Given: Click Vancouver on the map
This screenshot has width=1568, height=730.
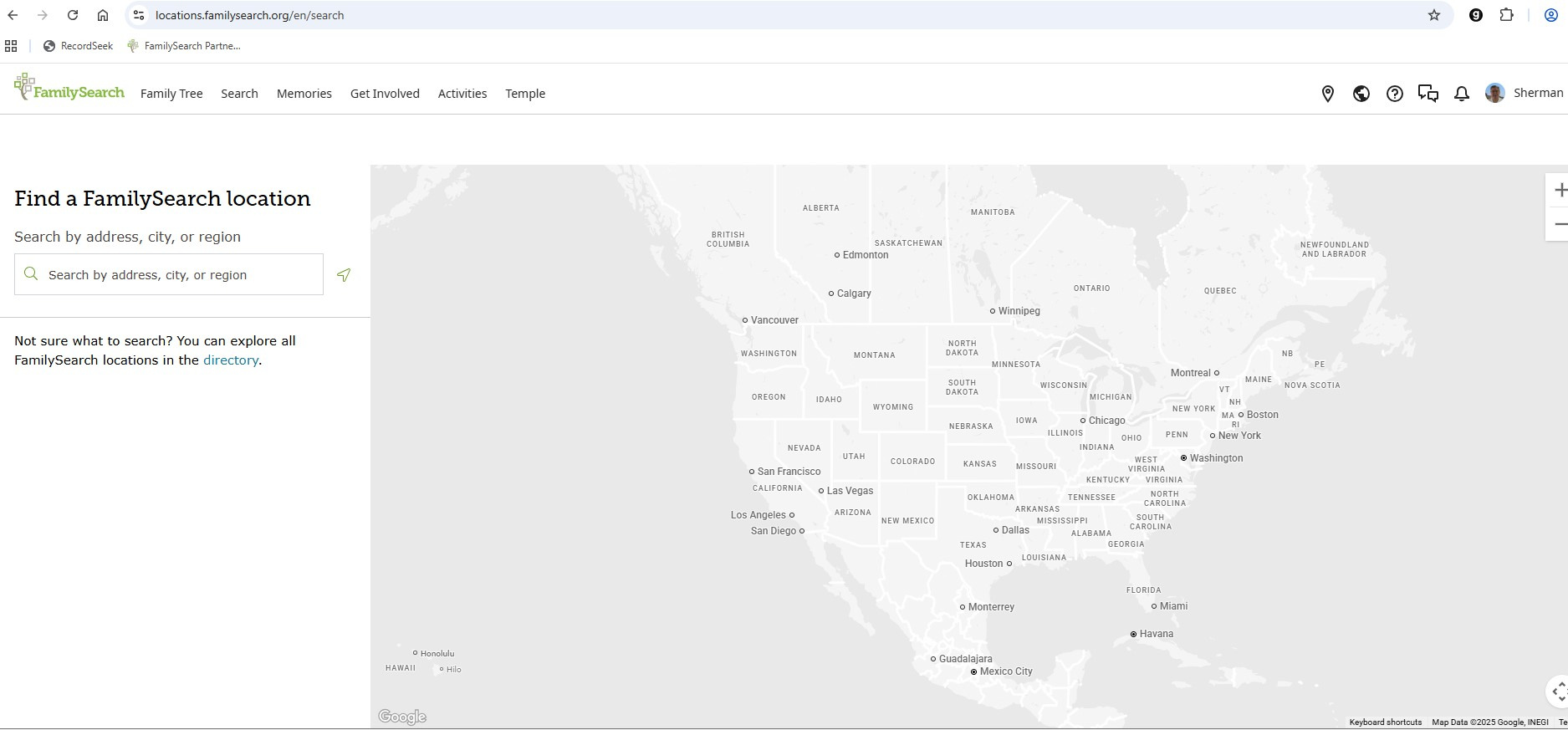Looking at the screenshot, I should coord(770,320).
